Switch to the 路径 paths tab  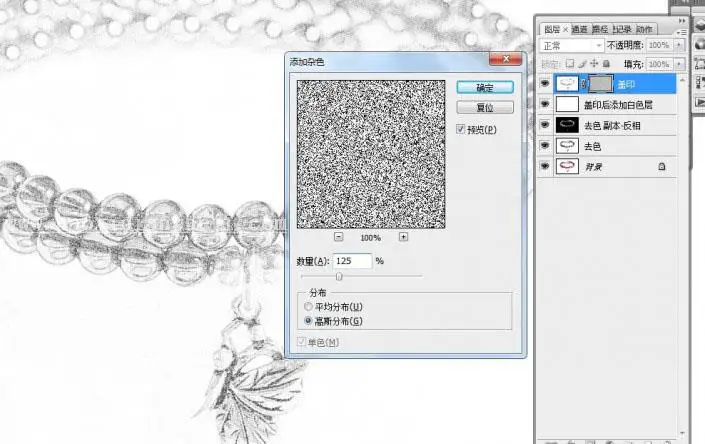click(600, 29)
